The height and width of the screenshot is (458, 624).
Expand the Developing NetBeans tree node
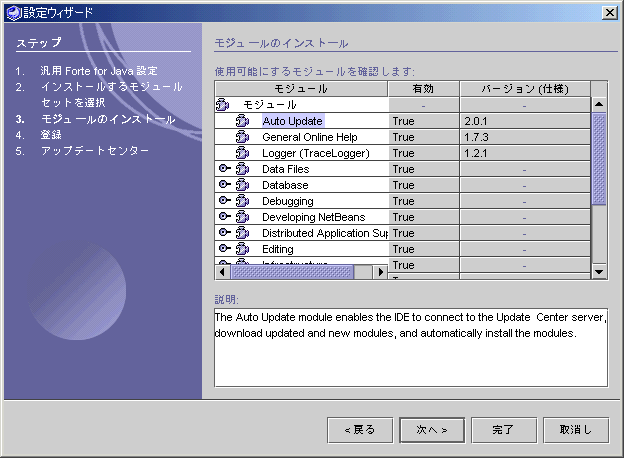[224, 217]
